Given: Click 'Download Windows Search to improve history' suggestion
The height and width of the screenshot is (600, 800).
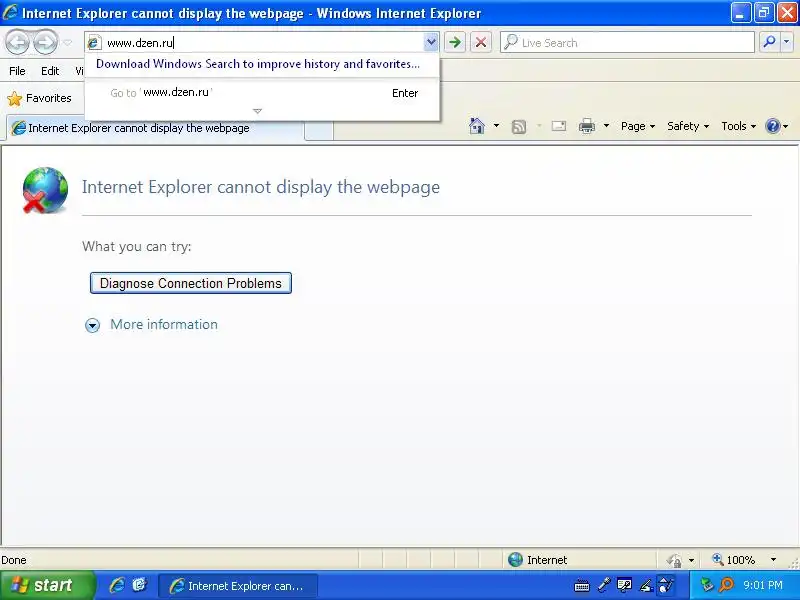Looking at the screenshot, I should (x=258, y=64).
